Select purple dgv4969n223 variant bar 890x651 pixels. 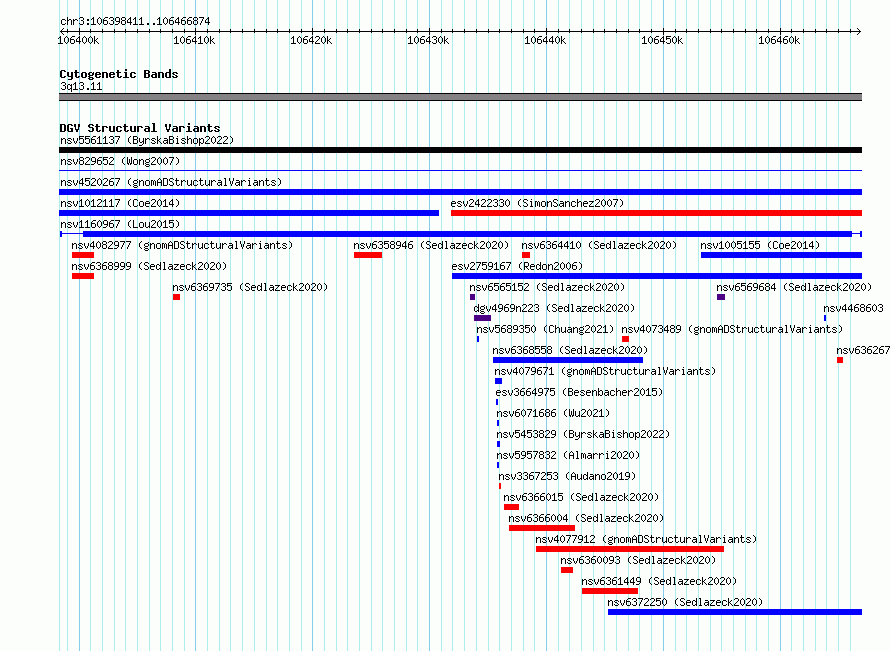(x=482, y=318)
